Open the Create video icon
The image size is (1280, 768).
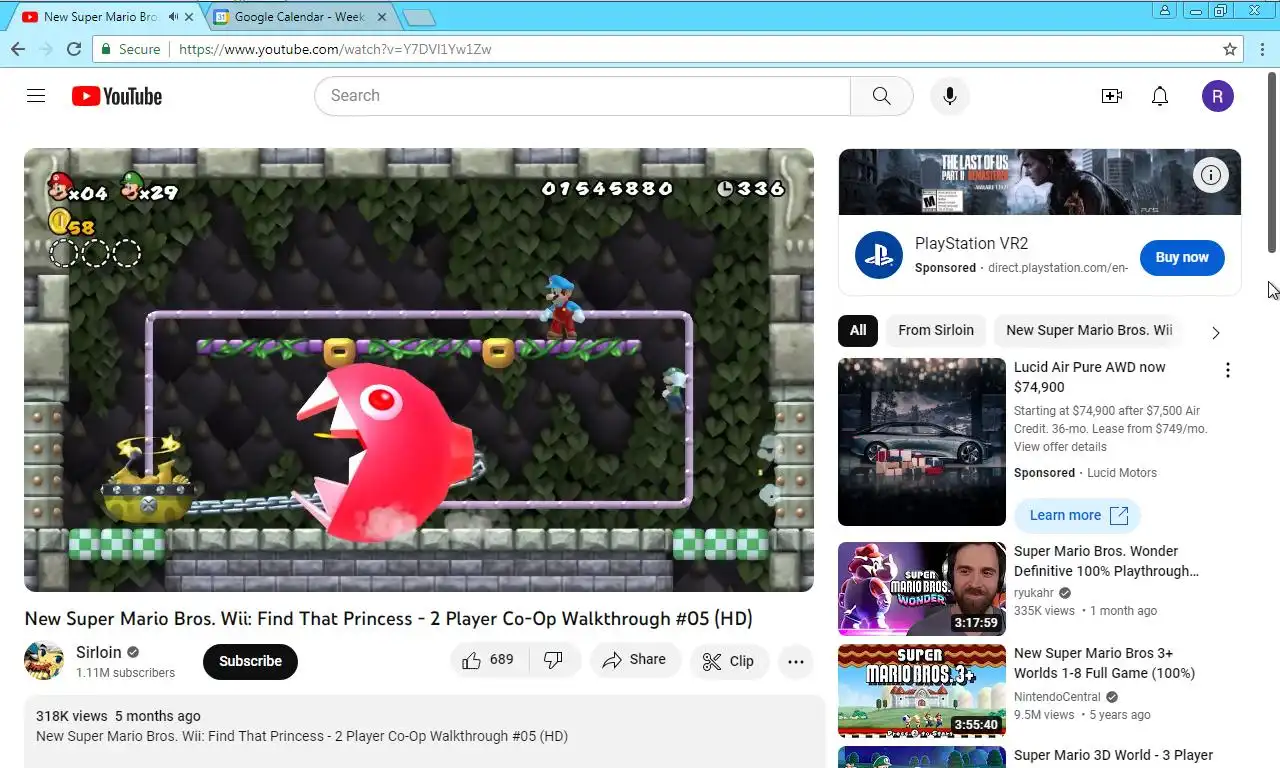click(1111, 96)
